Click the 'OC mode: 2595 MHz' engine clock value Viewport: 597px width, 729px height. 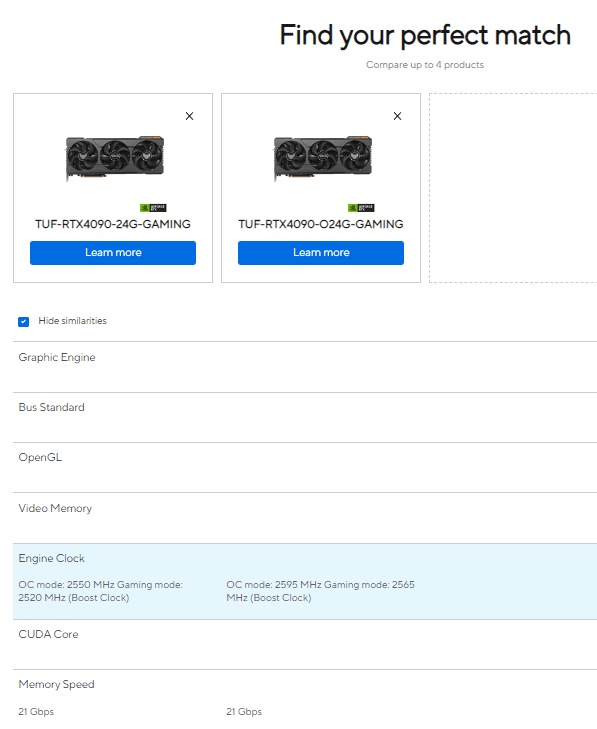(x=320, y=591)
